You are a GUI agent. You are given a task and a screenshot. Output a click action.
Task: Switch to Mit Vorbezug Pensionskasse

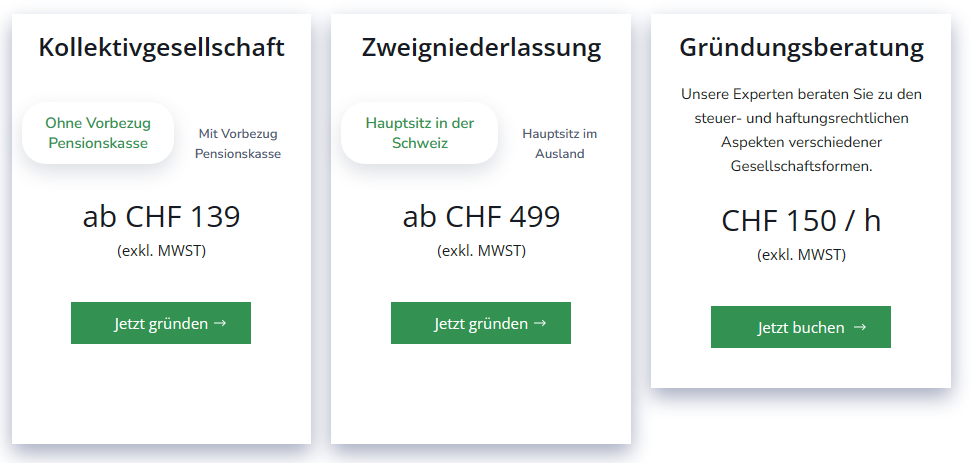tap(238, 143)
